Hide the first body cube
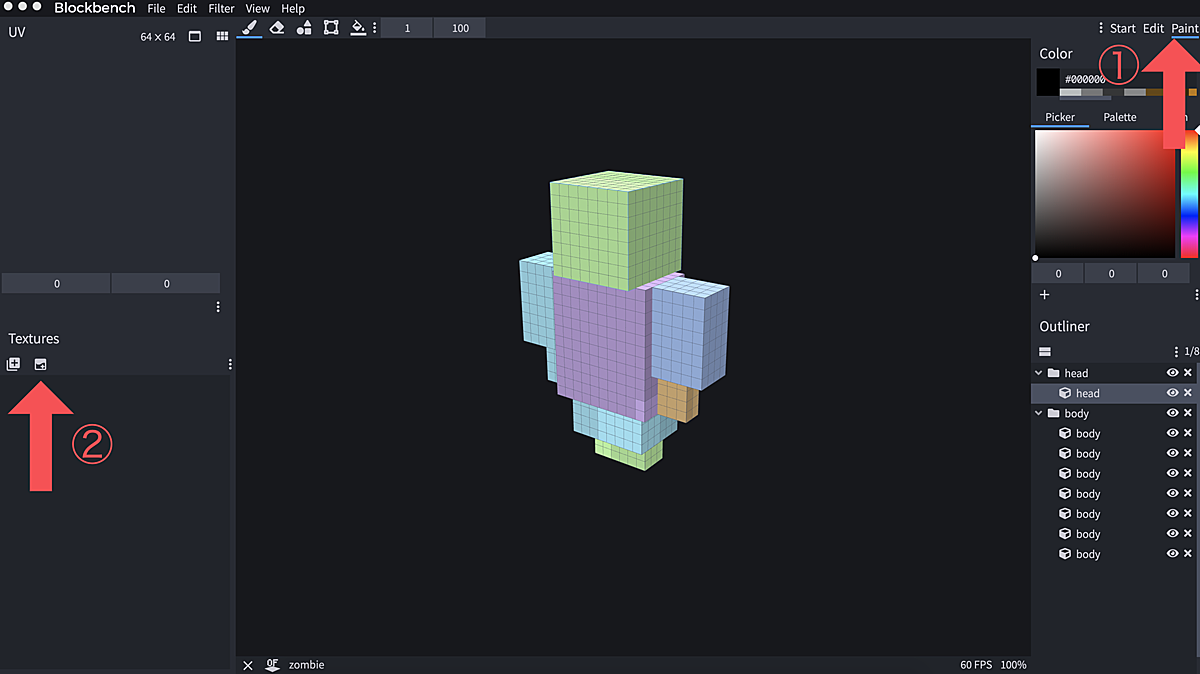 [1172, 433]
